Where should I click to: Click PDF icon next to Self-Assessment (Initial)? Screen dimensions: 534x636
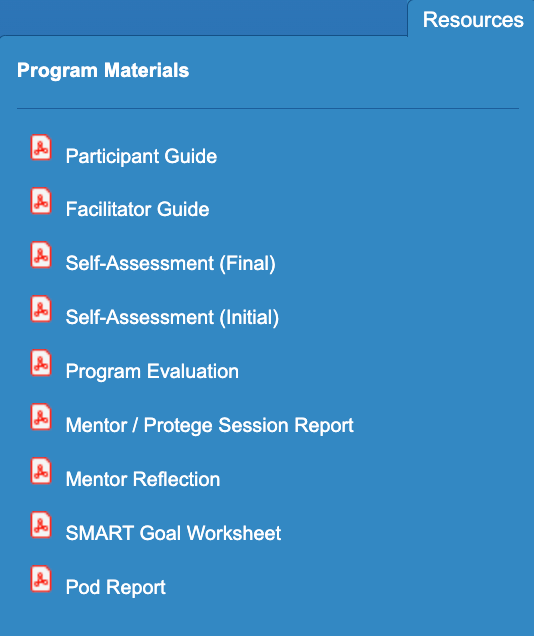[x=41, y=309]
